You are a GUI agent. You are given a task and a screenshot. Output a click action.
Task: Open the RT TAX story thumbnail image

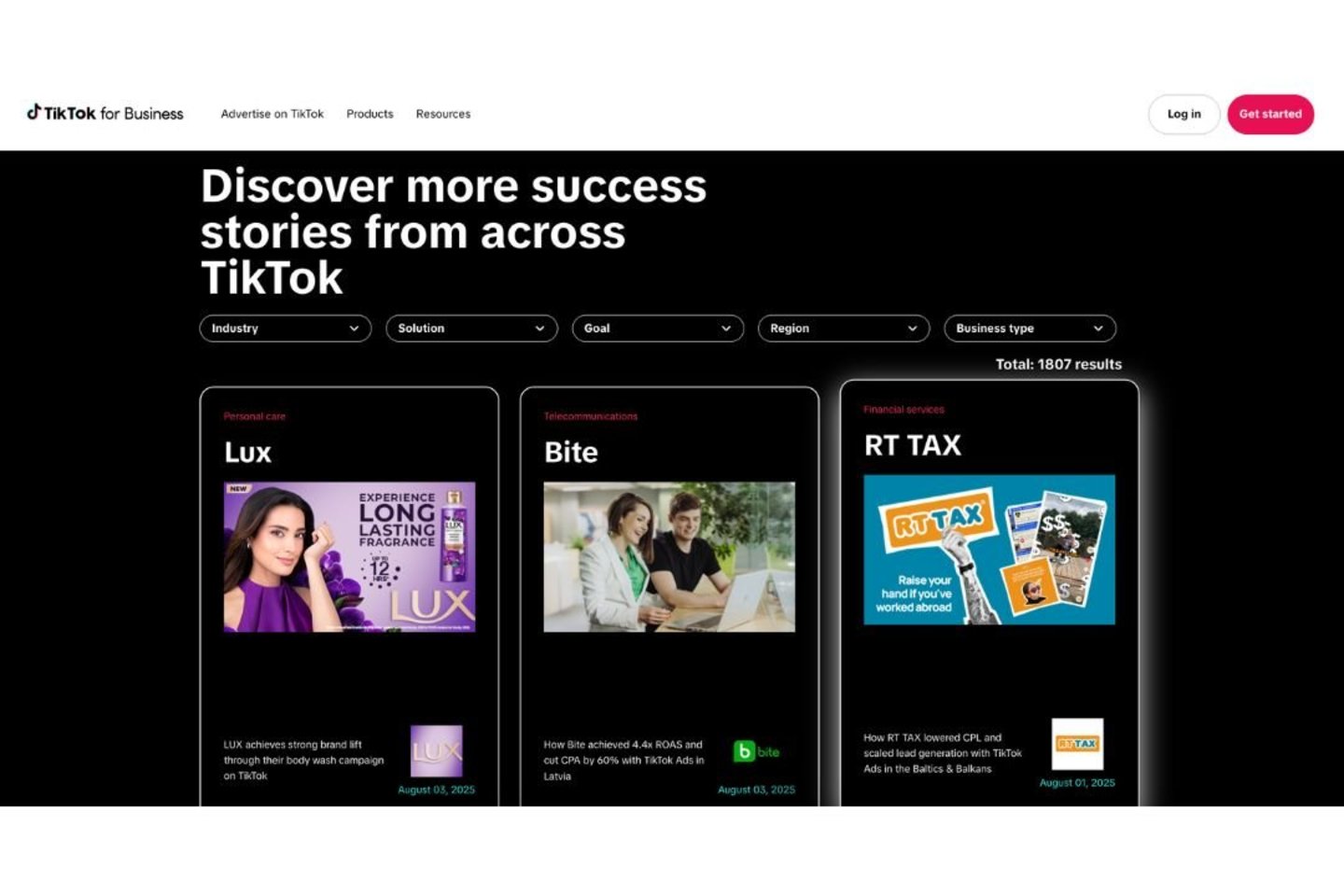[x=989, y=550]
